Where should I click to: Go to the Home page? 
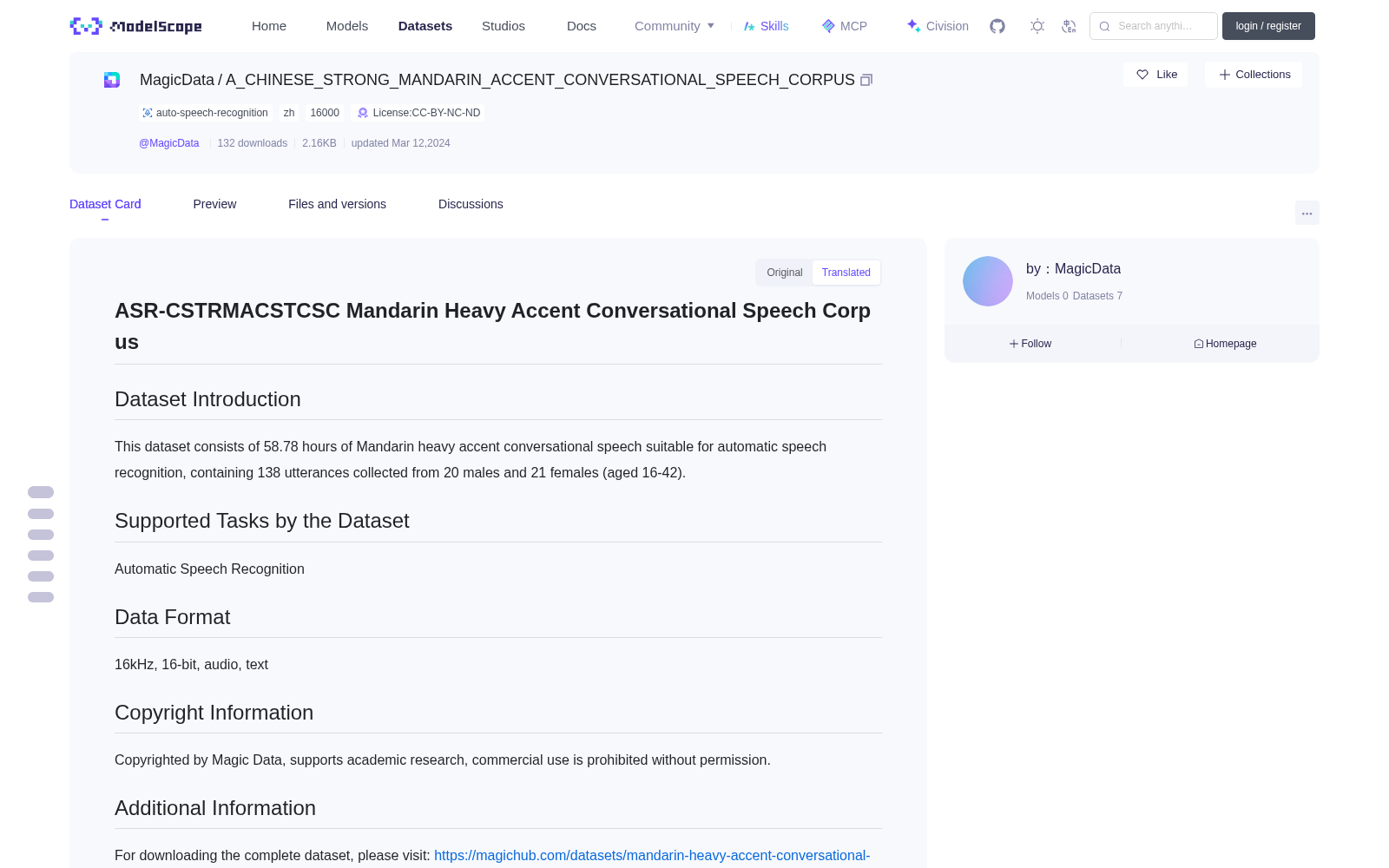coord(269,26)
